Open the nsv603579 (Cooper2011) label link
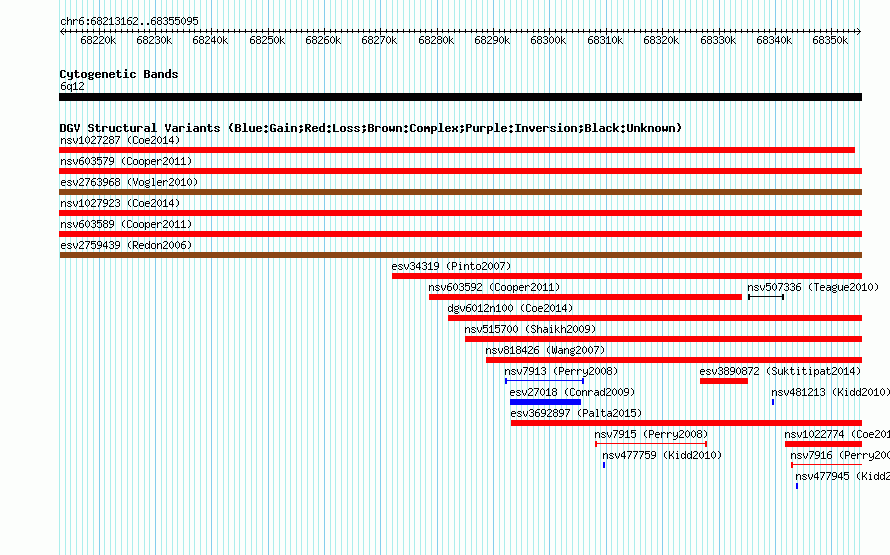 click(x=126, y=161)
